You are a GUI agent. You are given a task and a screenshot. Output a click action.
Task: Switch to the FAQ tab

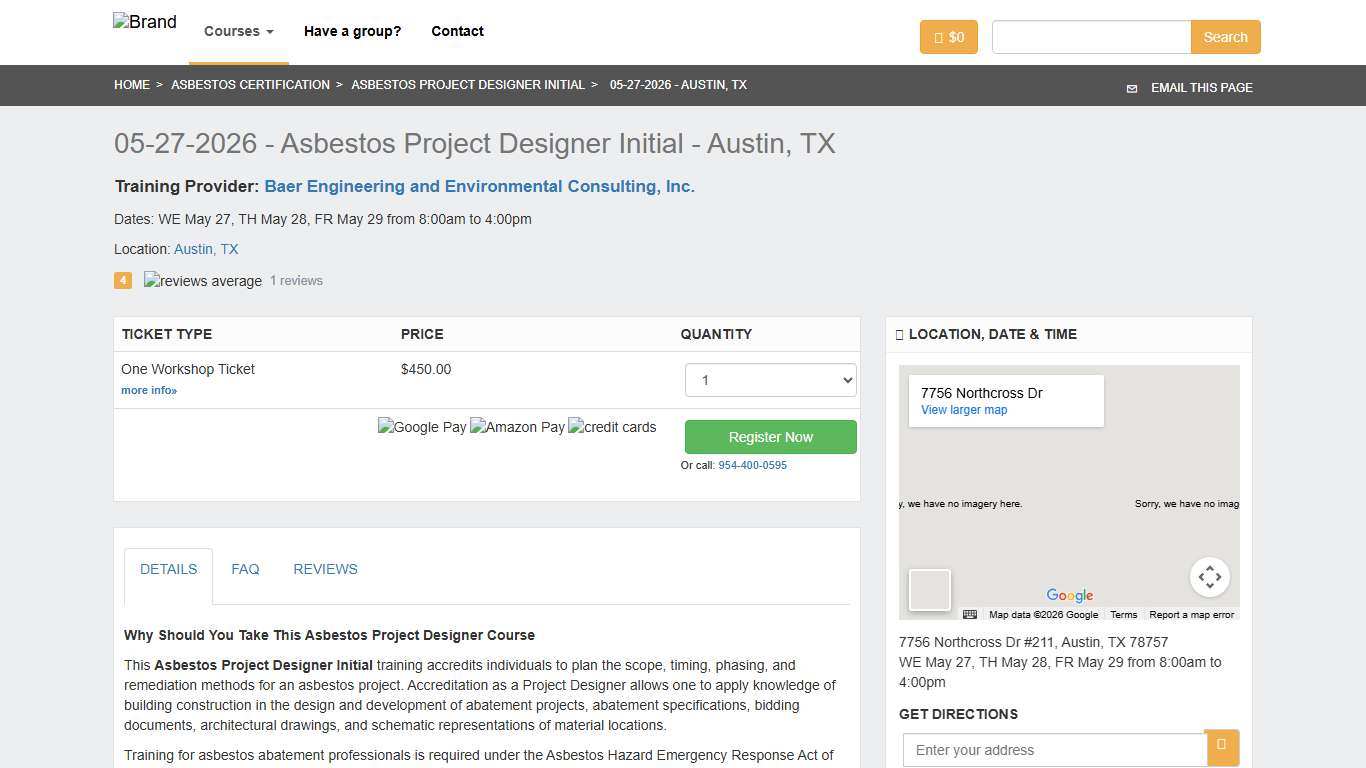pyautogui.click(x=245, y=569)
